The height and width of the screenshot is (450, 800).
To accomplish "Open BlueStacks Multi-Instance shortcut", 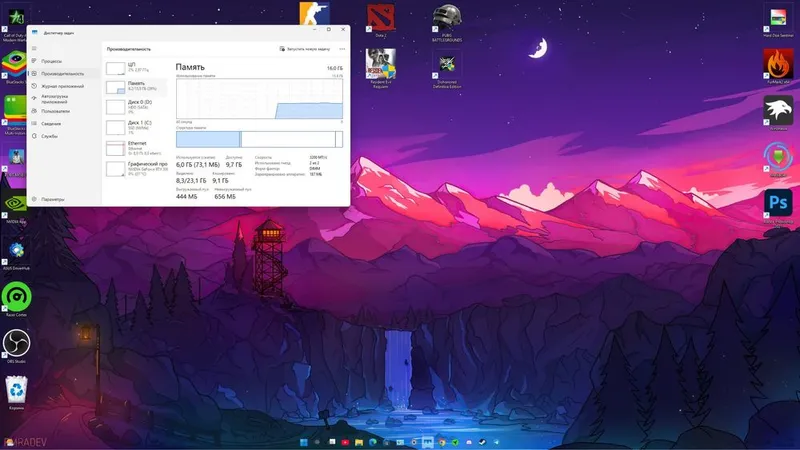I will [x=14, y=114].
